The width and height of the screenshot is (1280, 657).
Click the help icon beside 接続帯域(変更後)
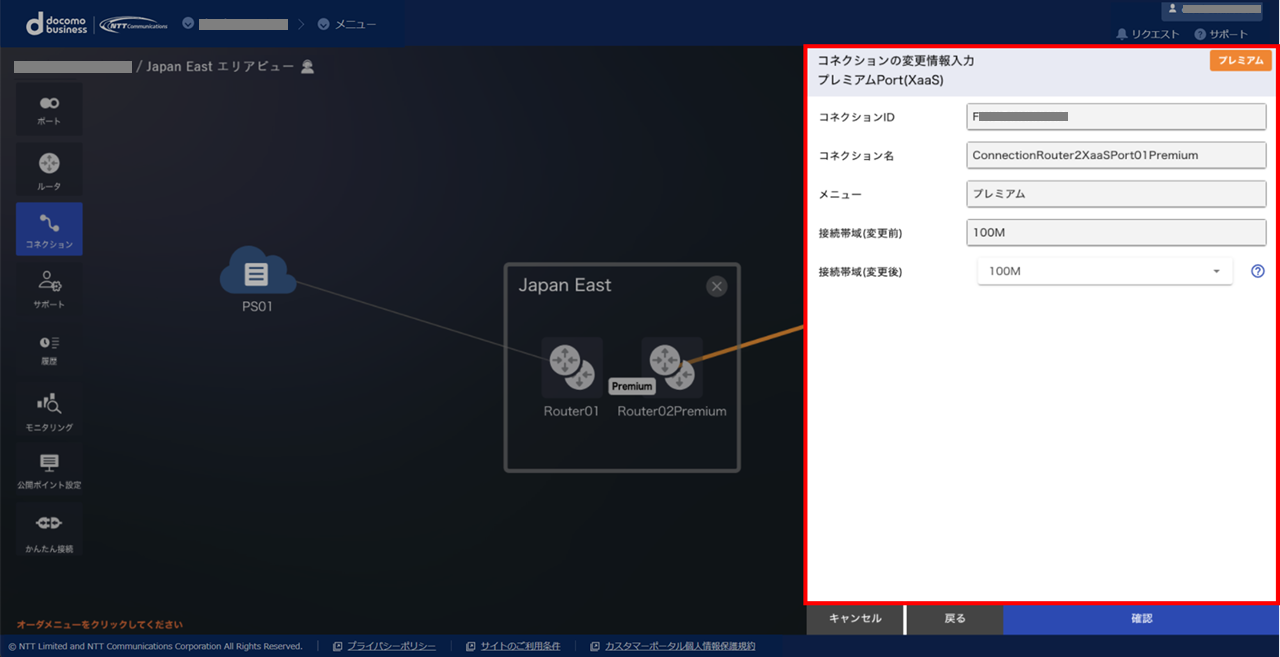coord(1258,271)
